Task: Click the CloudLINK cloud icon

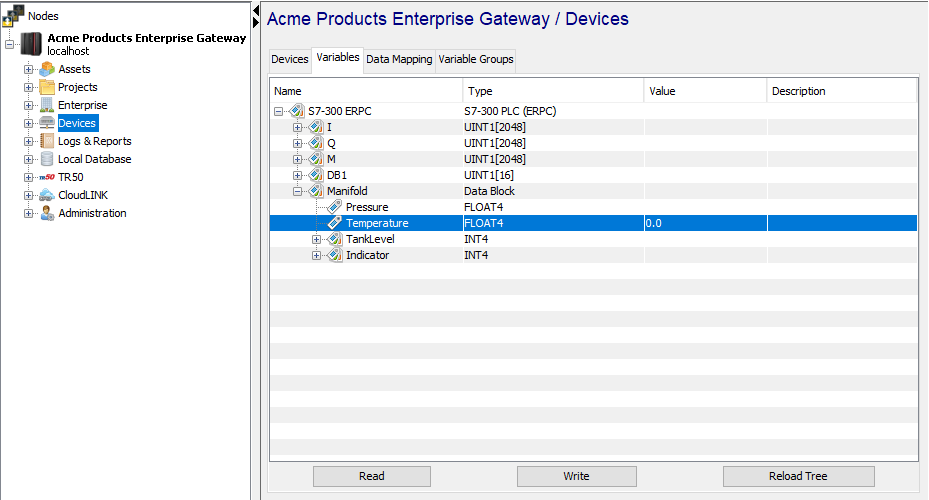Action: tap(47, 195)
